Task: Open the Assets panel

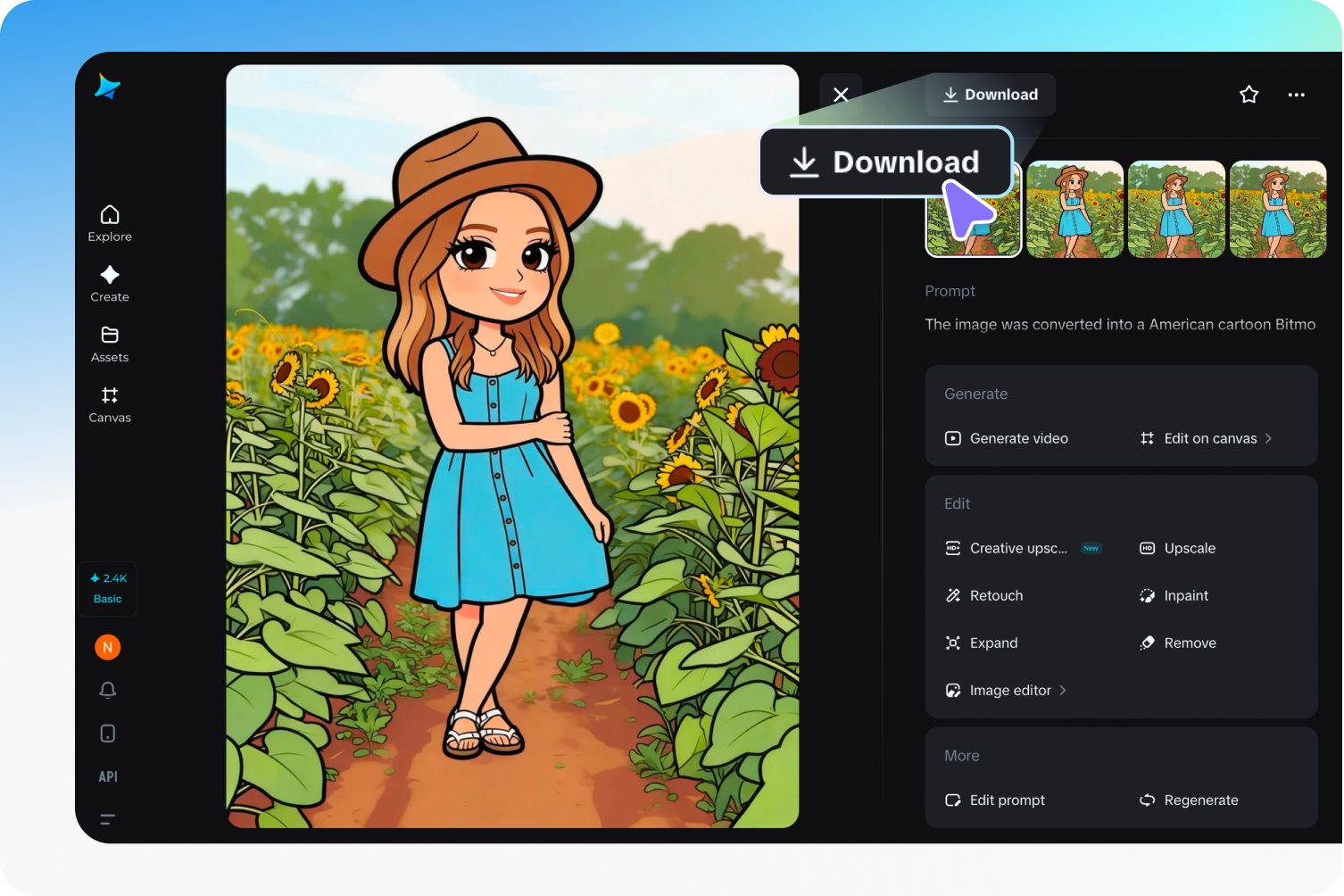Action: tap(109, 344)
